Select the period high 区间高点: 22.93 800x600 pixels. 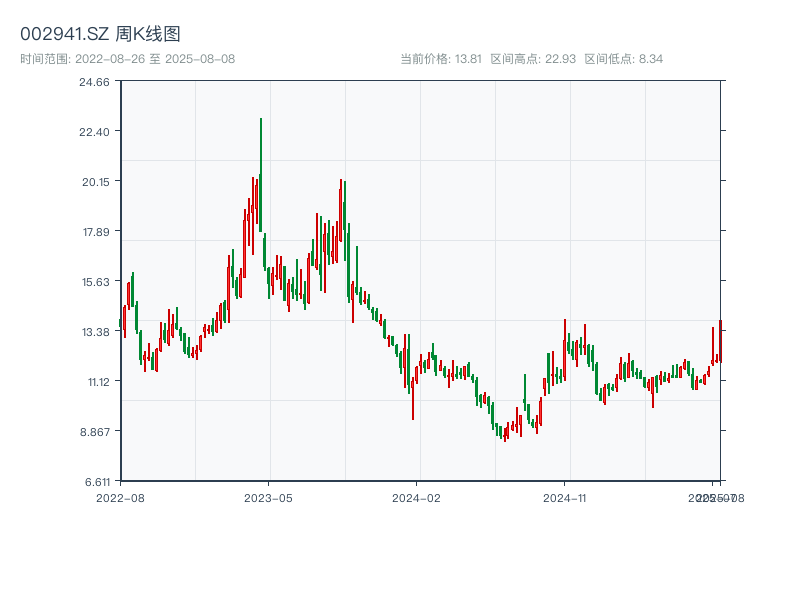[533, 59]
